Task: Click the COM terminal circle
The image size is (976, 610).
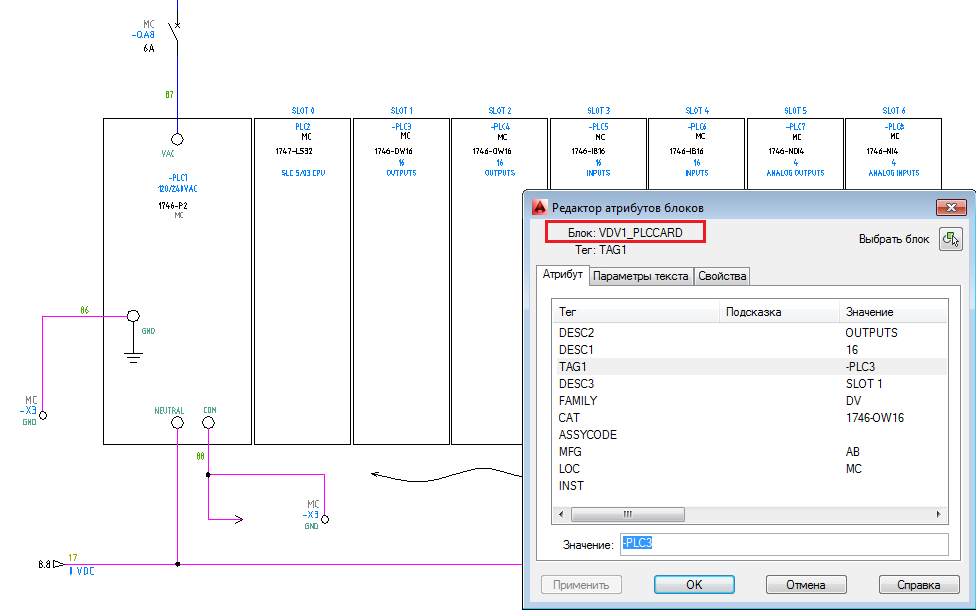Action: tap(209, 423)
